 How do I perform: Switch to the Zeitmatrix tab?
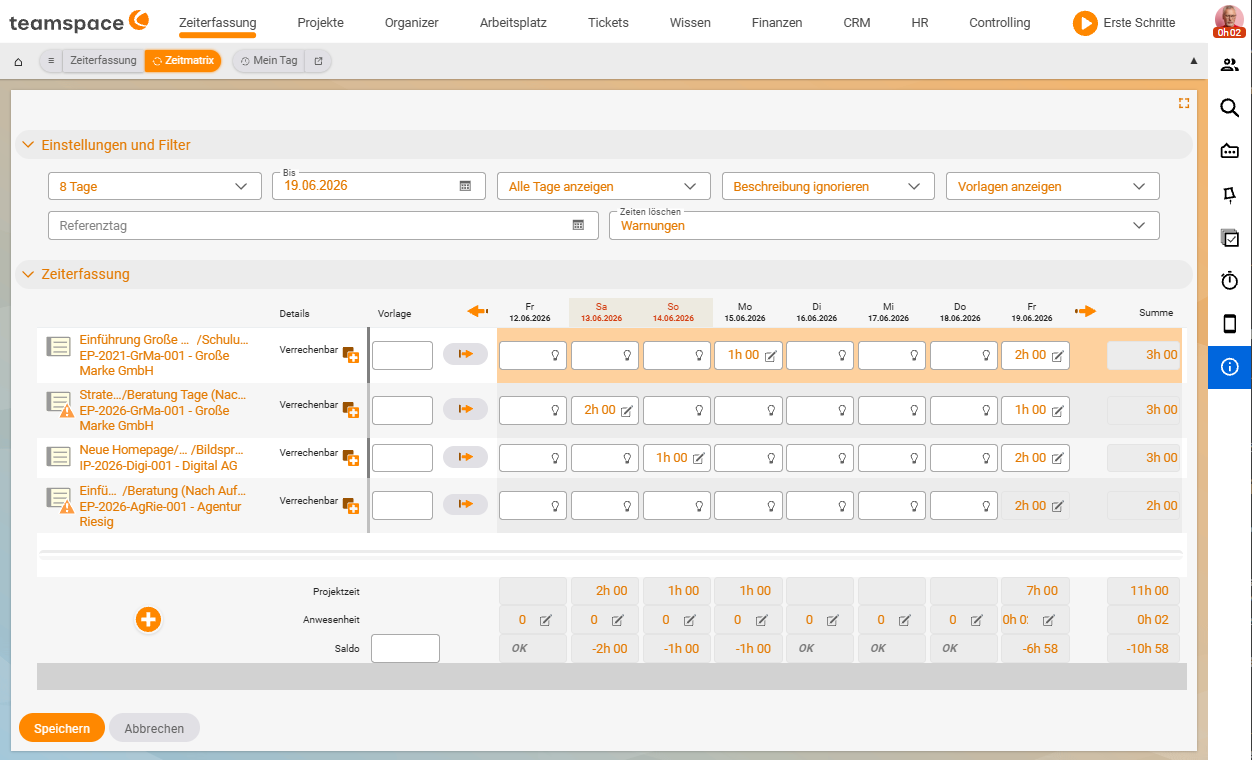pos(183,61)
